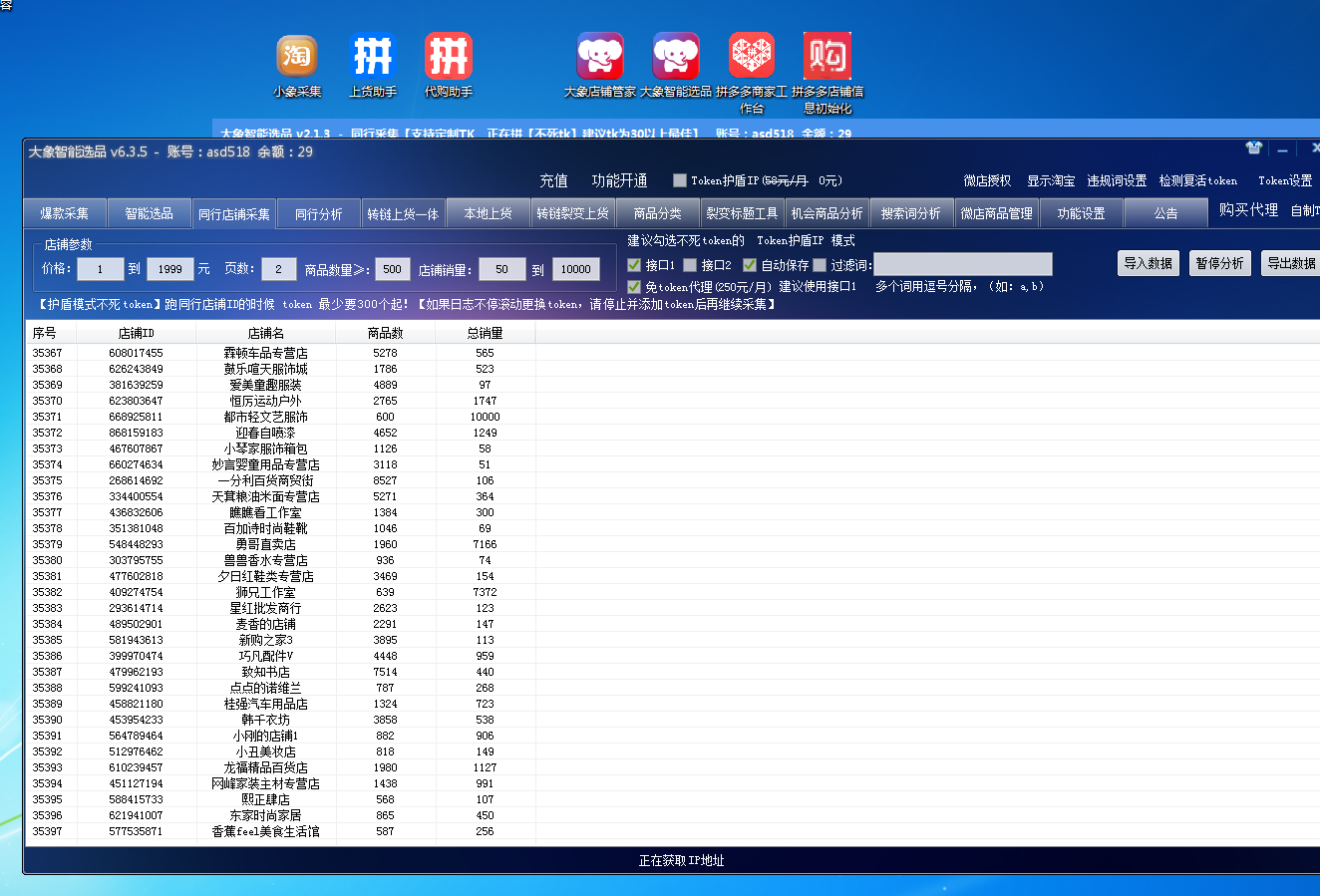Click the 导入数据 button
Viewport: 1320px width, 896px height.
coord(1148,263)
